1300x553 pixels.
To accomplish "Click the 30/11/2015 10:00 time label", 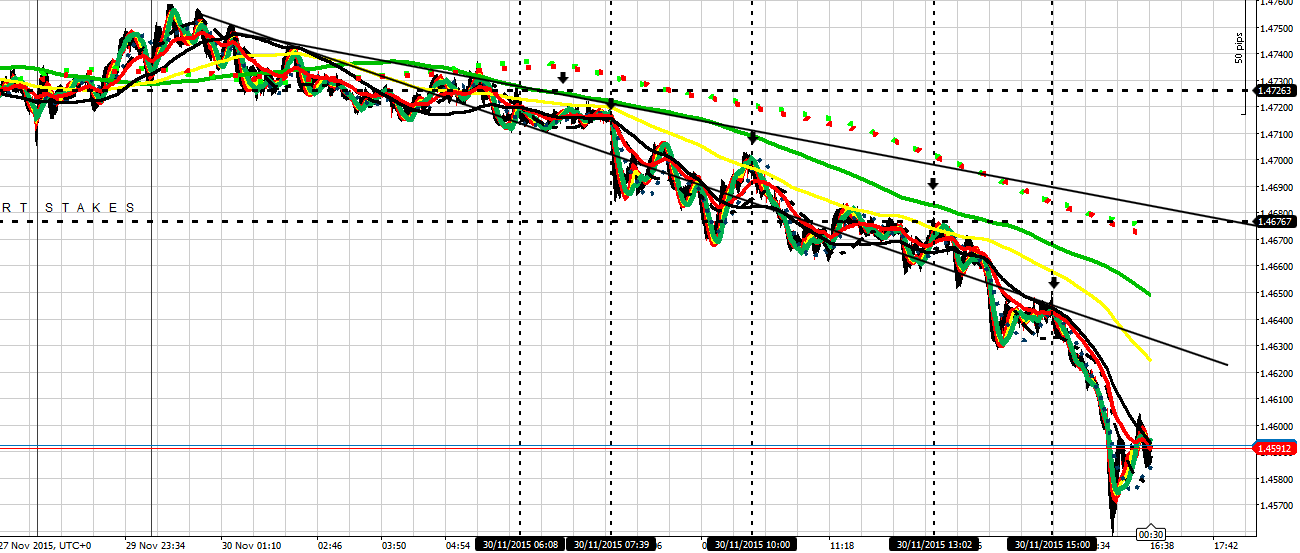I will [x=752, y=545].
